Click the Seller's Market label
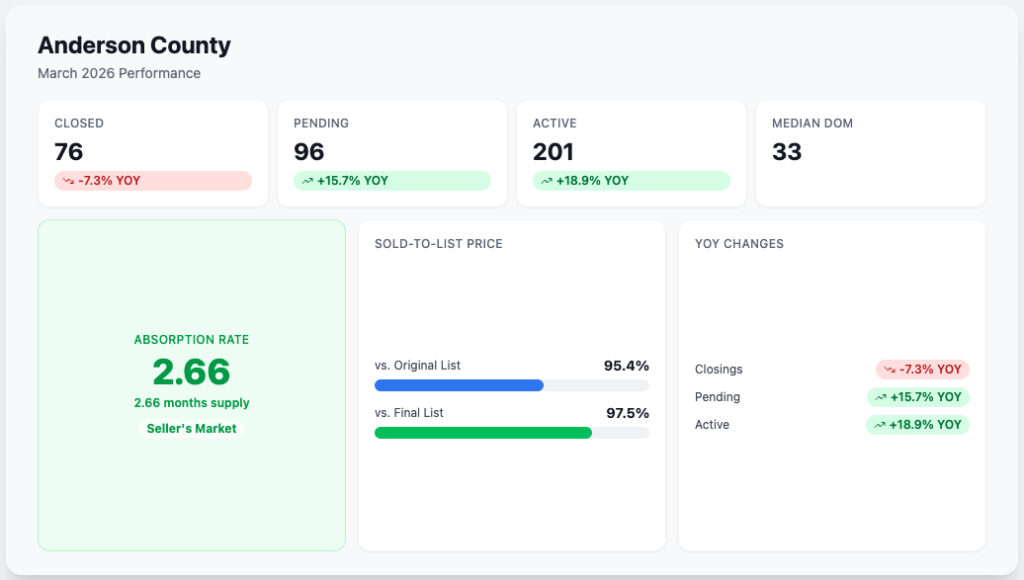This screenshot has width=1024, height=580. [191, 428]
